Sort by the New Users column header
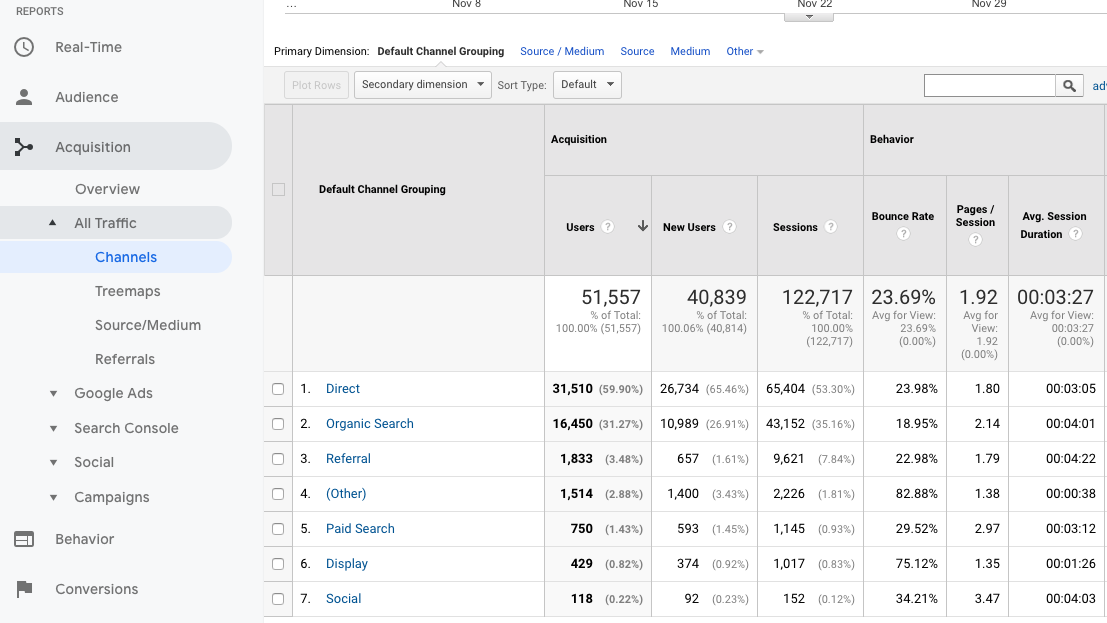 pos(689,227)
